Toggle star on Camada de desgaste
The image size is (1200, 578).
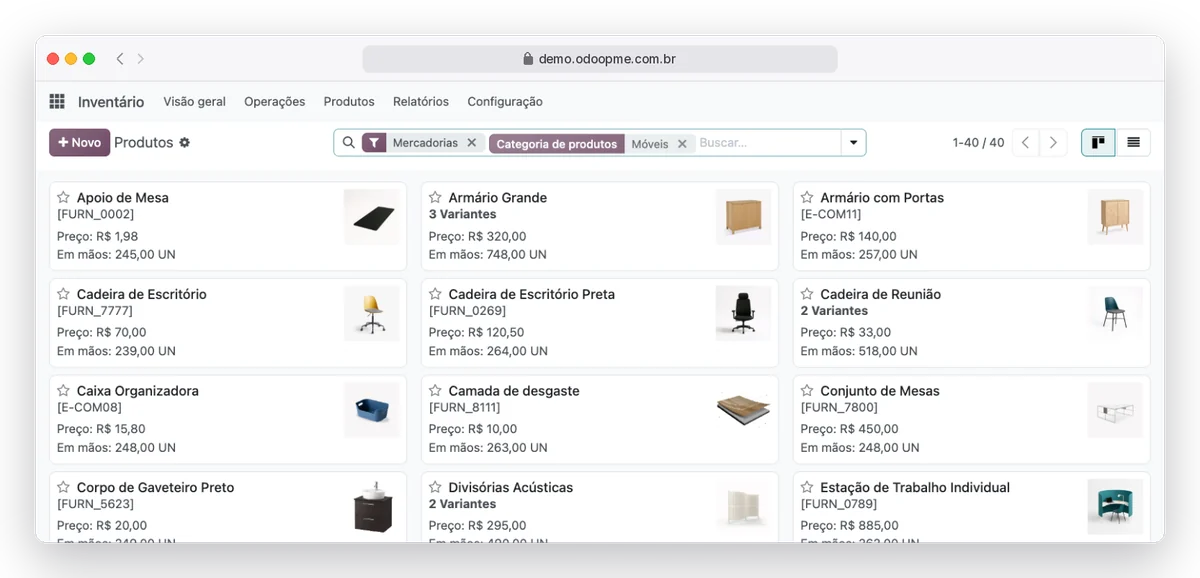tap(435, 391)
